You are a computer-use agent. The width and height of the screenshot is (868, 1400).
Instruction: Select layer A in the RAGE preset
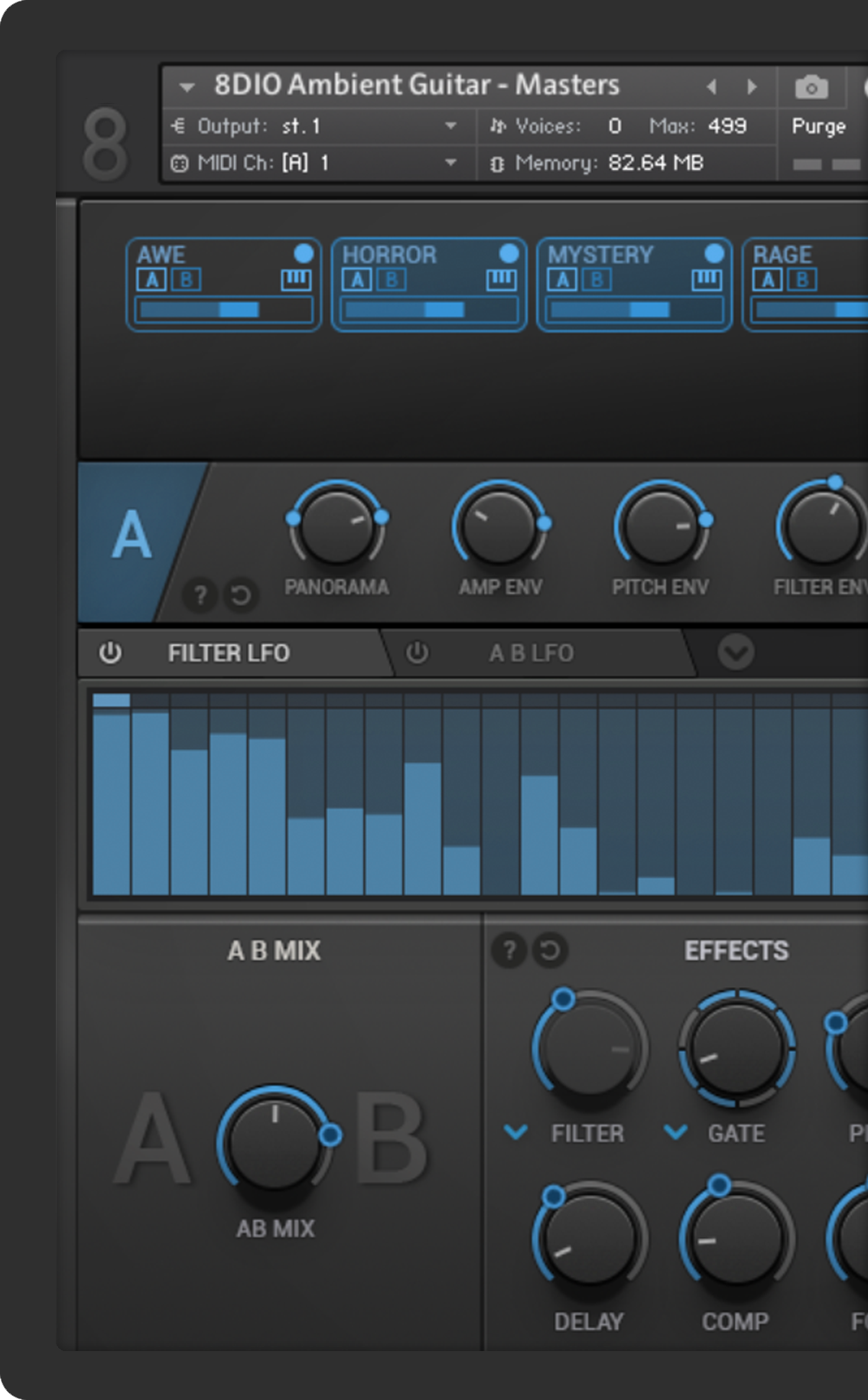768,280
